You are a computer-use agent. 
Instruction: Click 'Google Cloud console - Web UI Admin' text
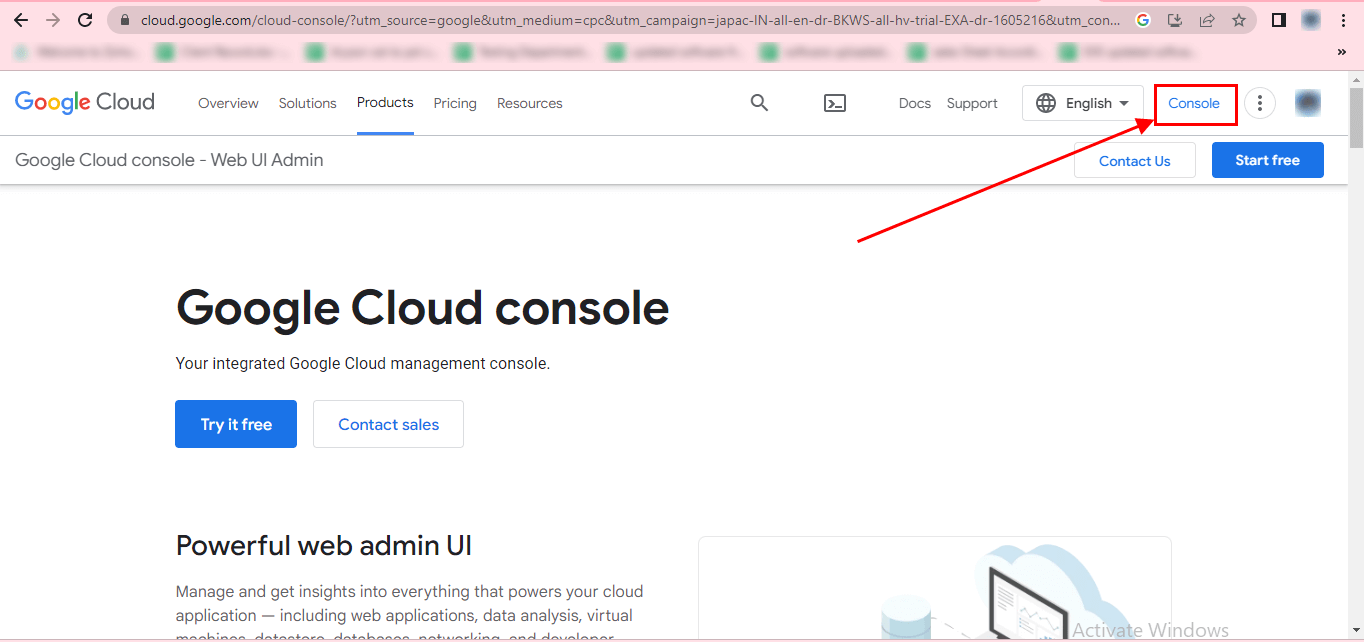pos(169,160)
